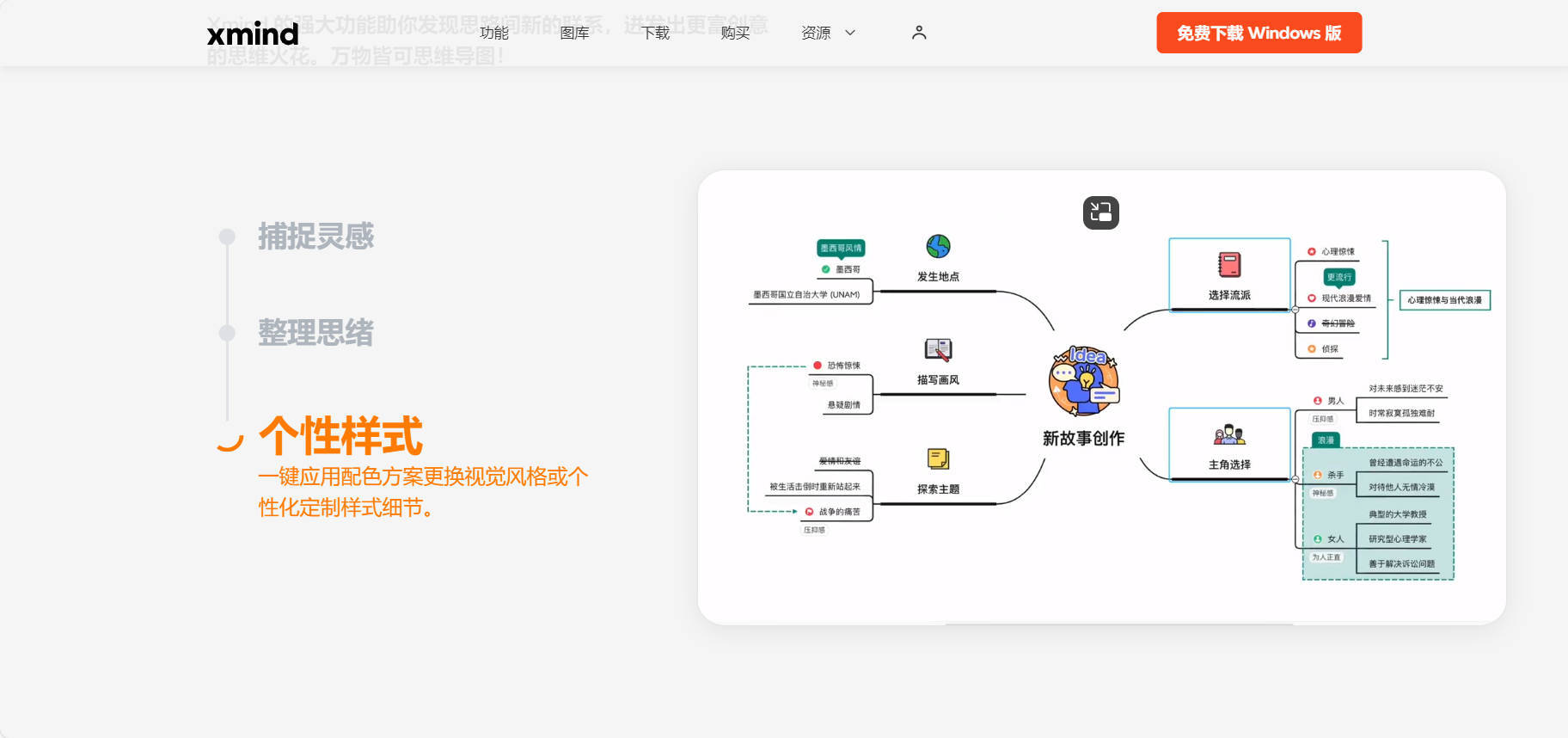The height and width of the screenshot is (738, 1568).
Task: Click the red notebook icon in 选择流派
Action: 1229,264
